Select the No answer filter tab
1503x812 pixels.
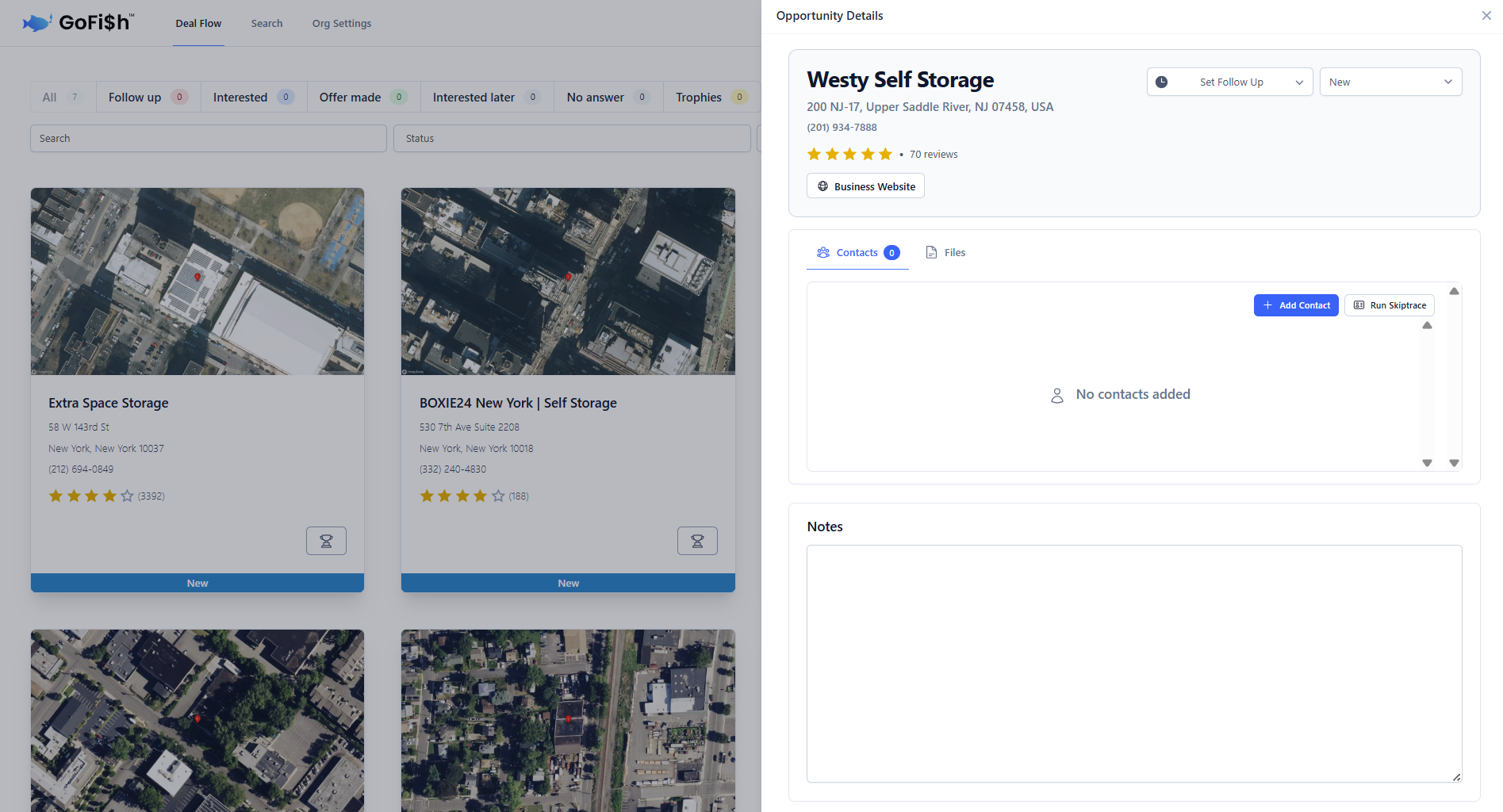coord(608,97)
